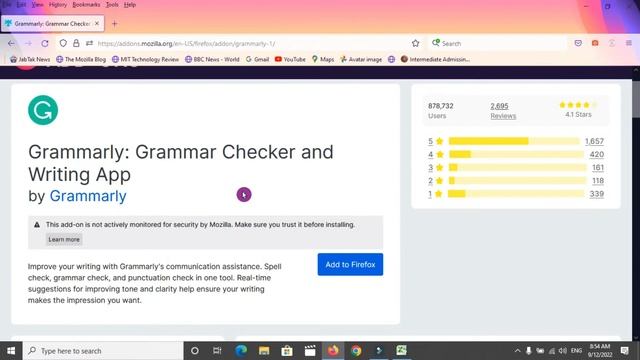
Task: Open the notification action center icon
Action: [624, 351]
